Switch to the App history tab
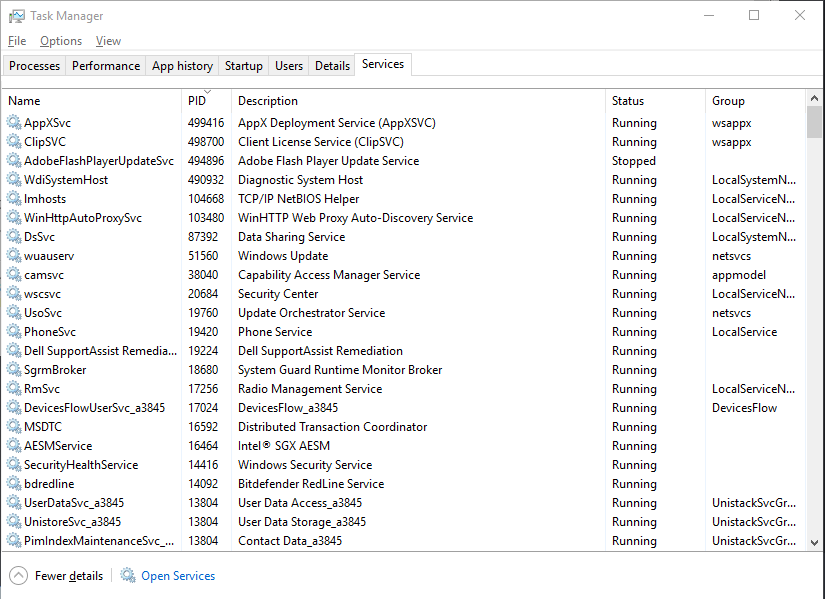Image resolution: width=825 pixels, height=599 pixels. 182,66
